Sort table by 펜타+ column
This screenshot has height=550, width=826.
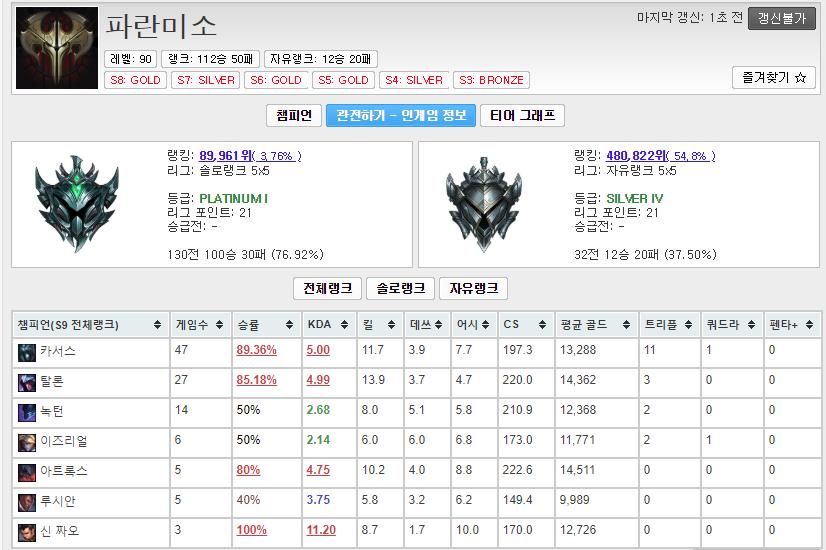click(x=792, y=325)
